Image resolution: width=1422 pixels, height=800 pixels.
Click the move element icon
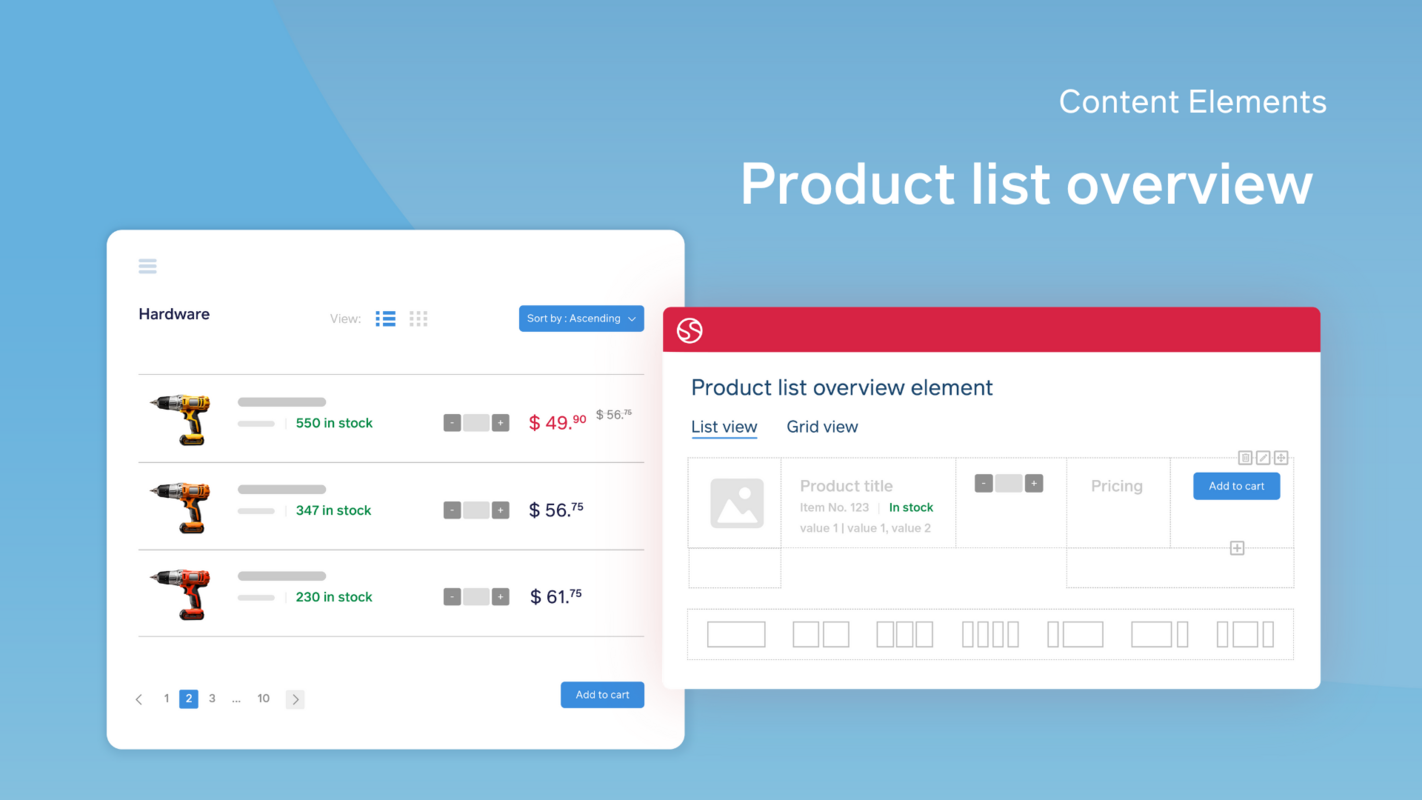pos(1281,457)
